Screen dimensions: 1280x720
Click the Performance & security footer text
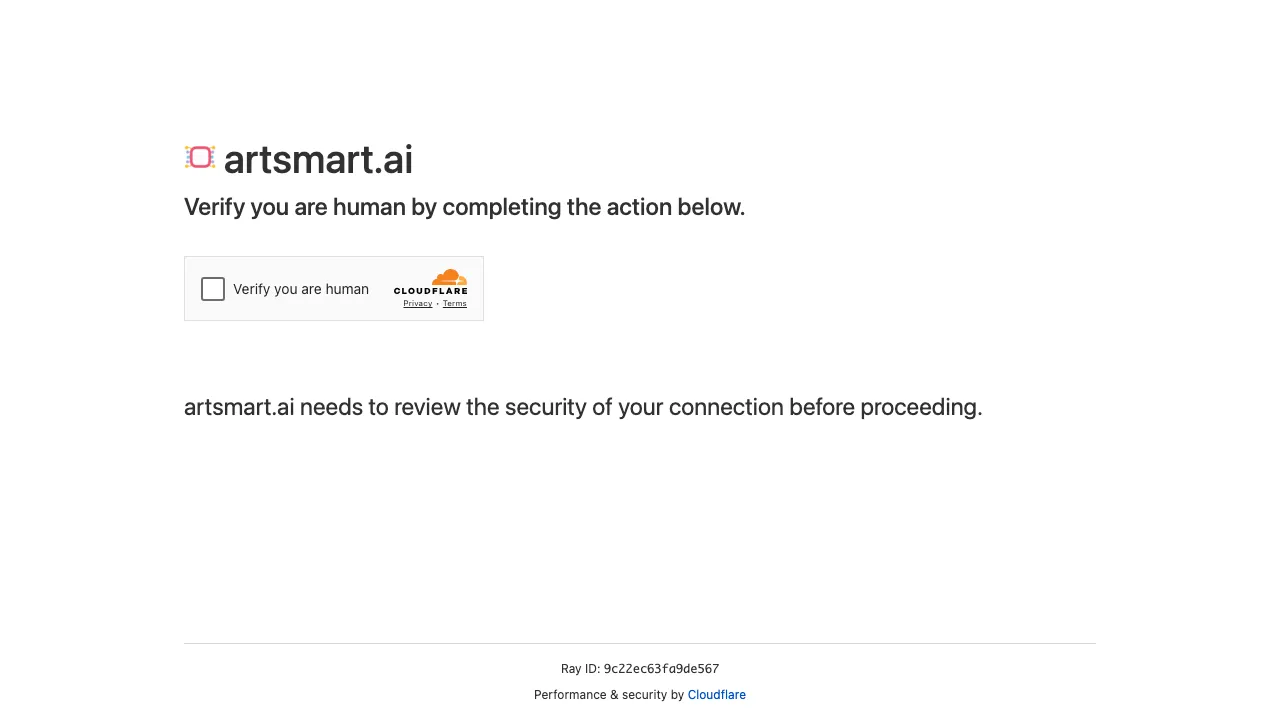click(609, 694)
